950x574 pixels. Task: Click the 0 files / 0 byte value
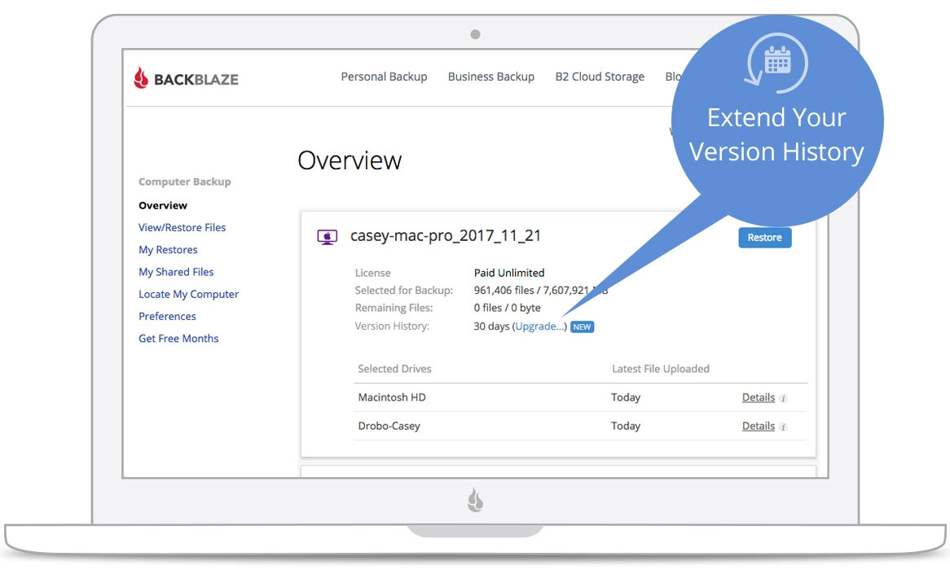click(507, 308)
